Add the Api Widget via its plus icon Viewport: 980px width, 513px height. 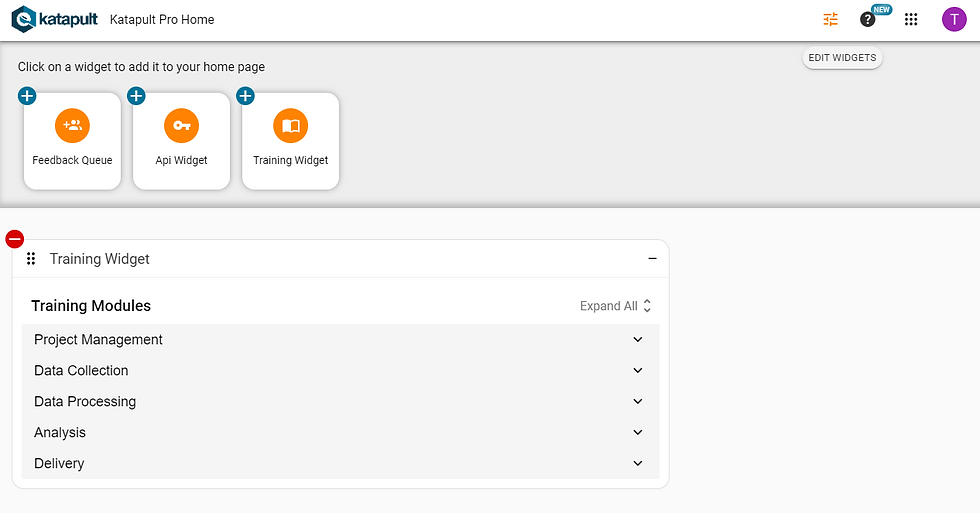[x=136, y=96]
